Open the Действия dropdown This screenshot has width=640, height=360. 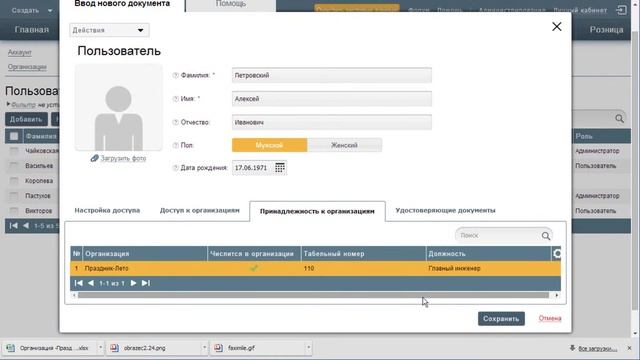point(109,30)
